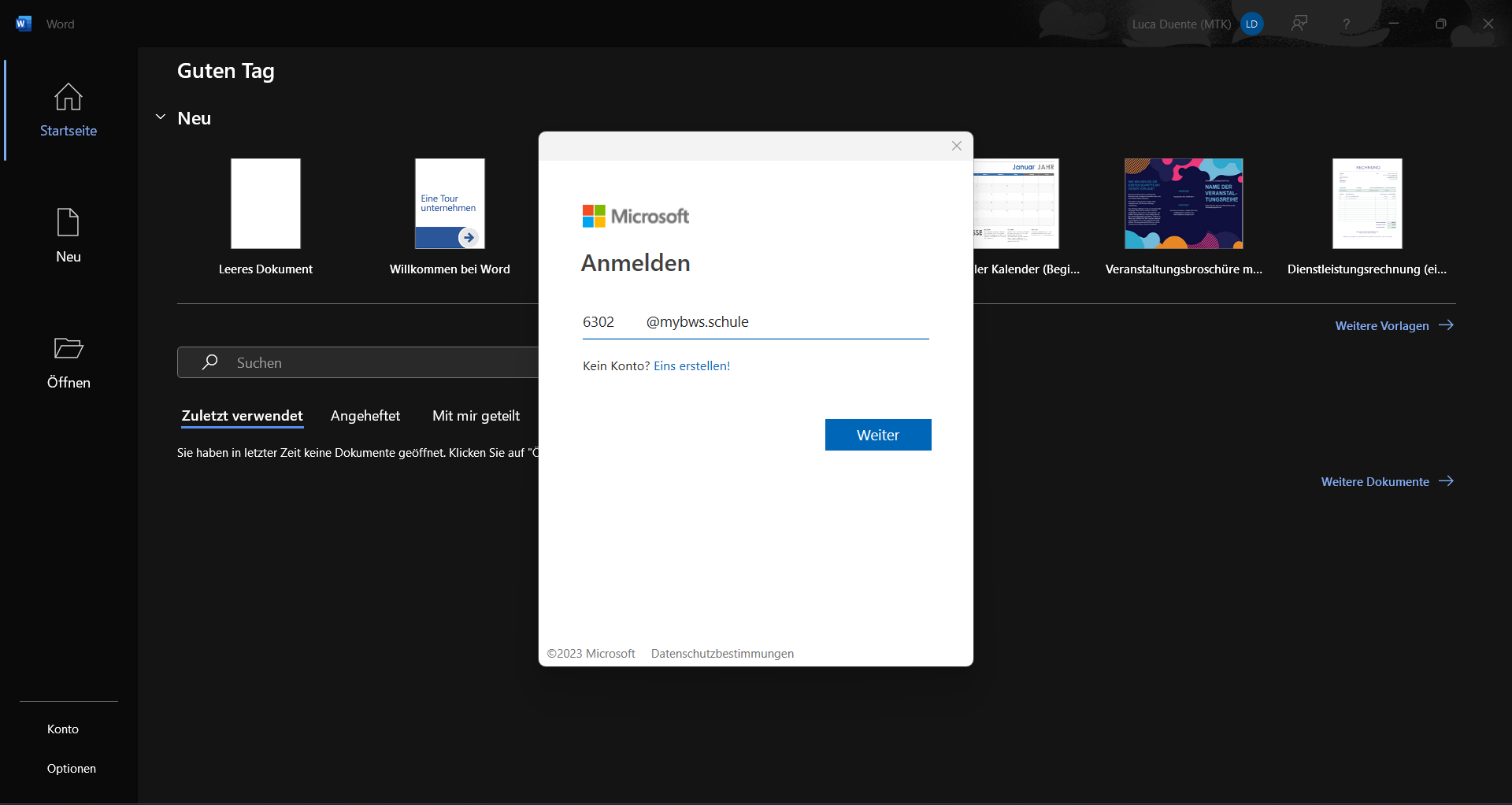Click the LD account avatar
Viewport: 1512px width, 805px height.
coord(1251,24)
